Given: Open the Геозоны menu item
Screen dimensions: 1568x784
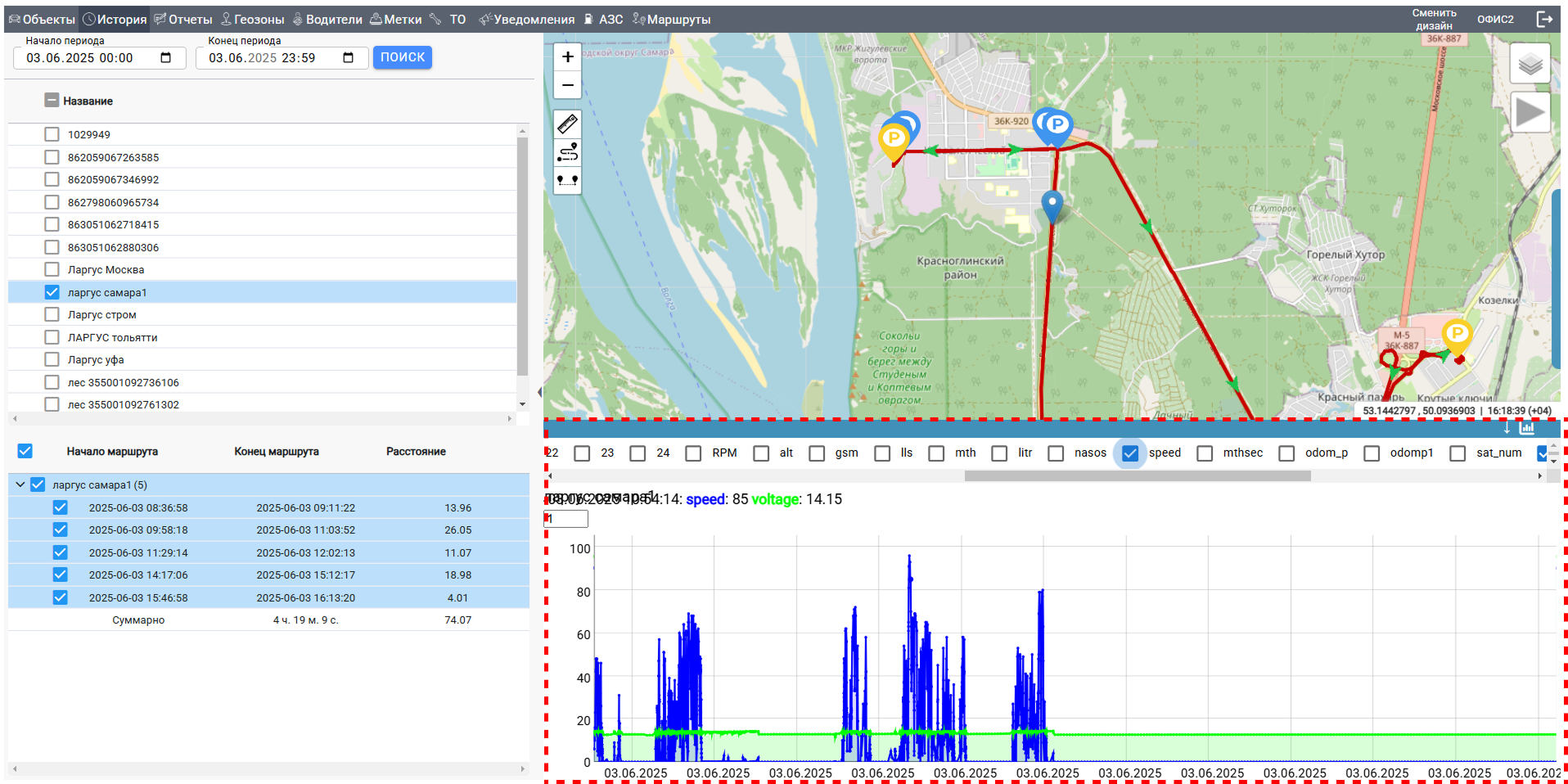Looking at the screenshot, I should click(x=253, y=19).
